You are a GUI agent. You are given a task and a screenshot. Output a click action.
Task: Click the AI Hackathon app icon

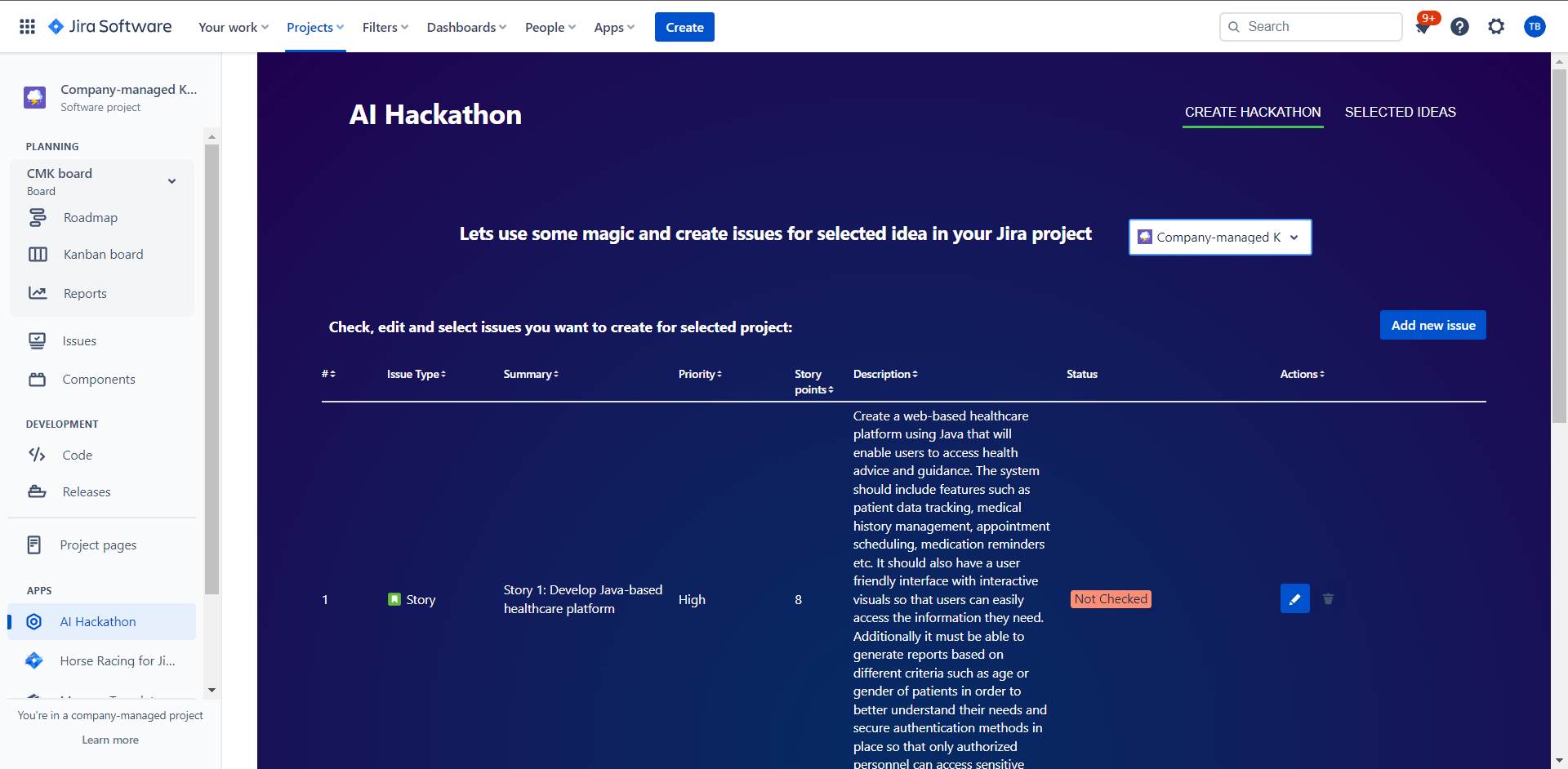(x=34, y=621)
